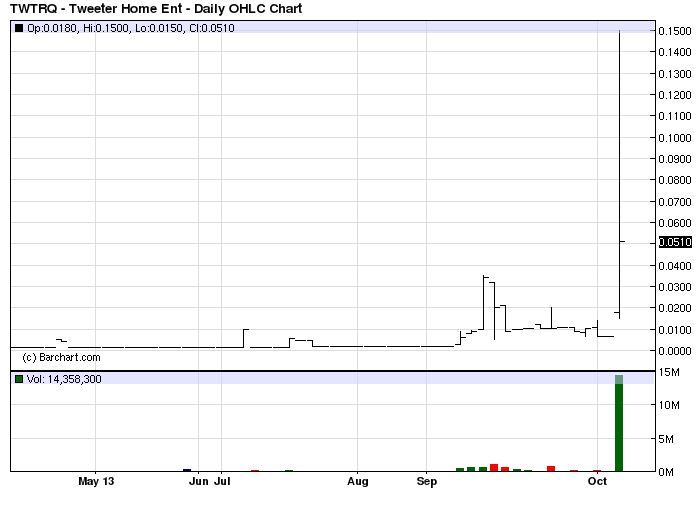Click the 5M volume axis label

point(666,439)
